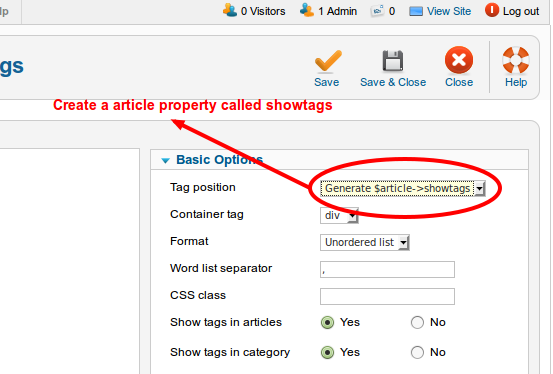Click the Save & Close floppy disk icon
Image resolution: width=553 pixels, height=374 pixels.
tap(393, 61)
